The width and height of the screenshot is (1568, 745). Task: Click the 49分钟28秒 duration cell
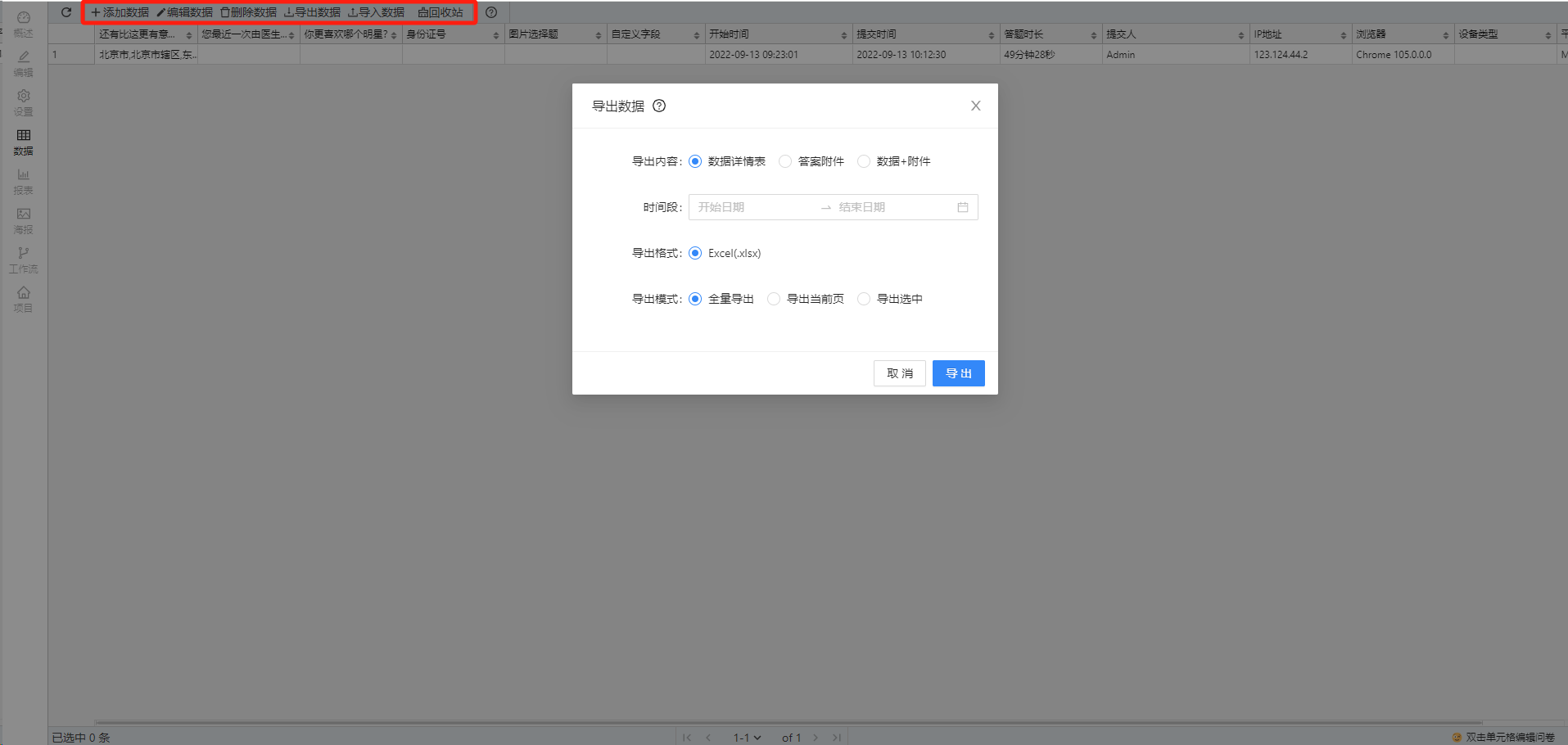(x=1051, y=55)
